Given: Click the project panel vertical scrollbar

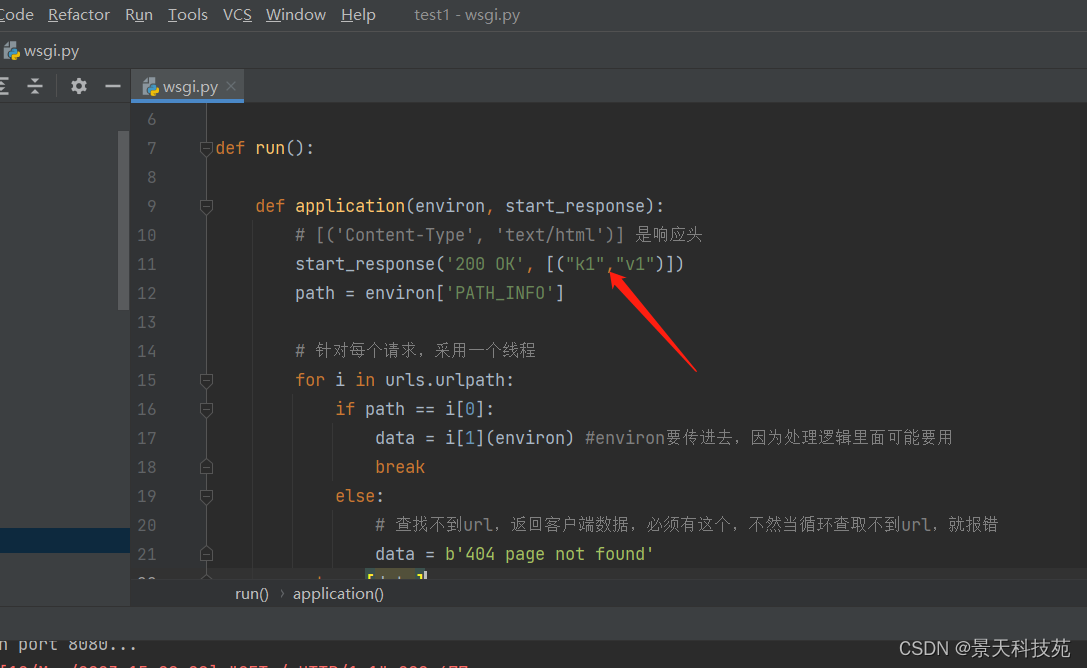Looking at the screenshot, I should (123, 220).
